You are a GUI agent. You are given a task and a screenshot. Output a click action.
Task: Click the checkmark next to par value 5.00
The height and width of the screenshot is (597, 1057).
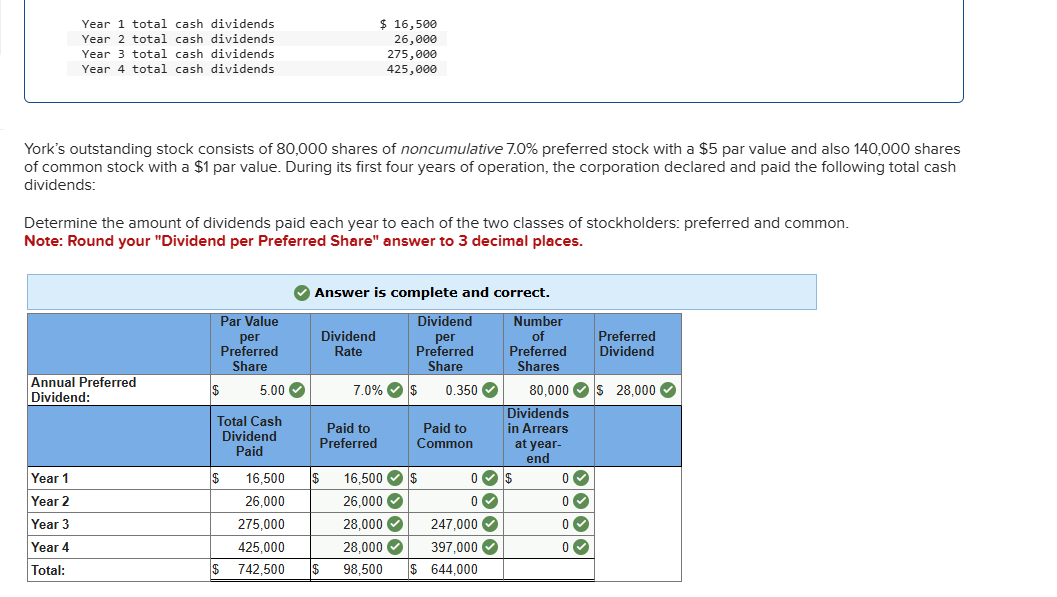point(297,390)
